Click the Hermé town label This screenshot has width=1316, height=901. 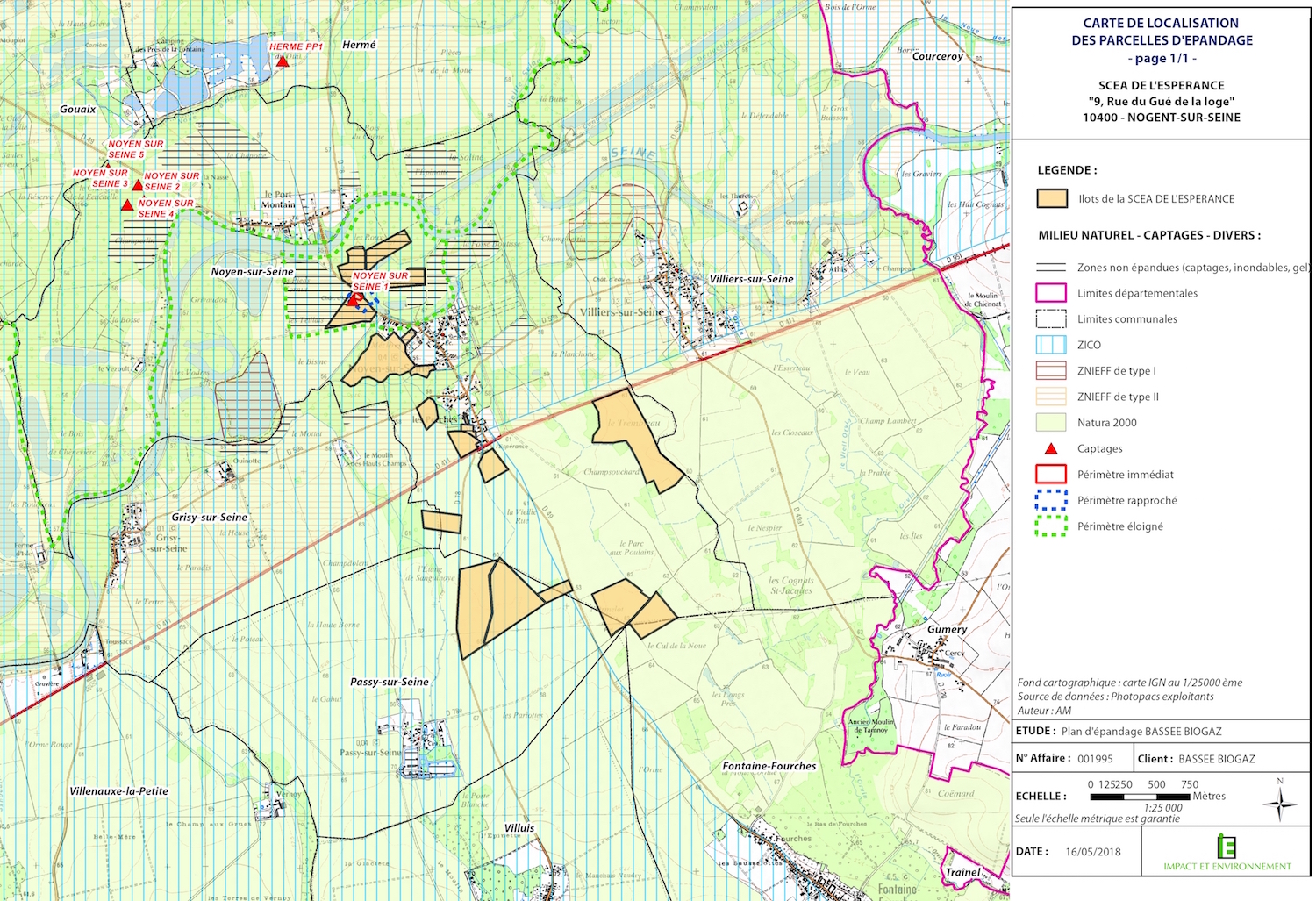[359, 45]
